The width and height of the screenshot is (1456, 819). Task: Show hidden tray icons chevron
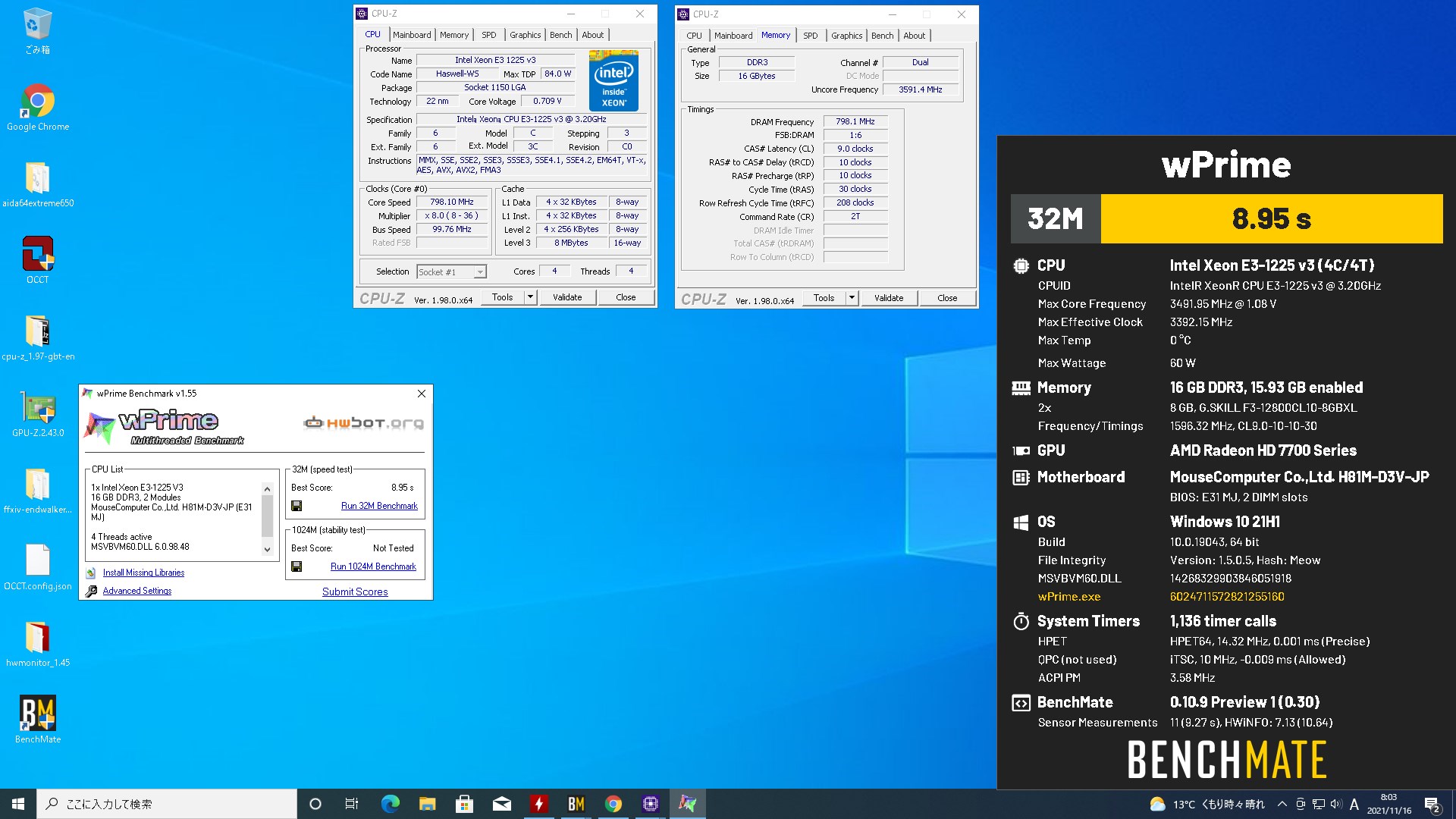tap(1282, 804)
